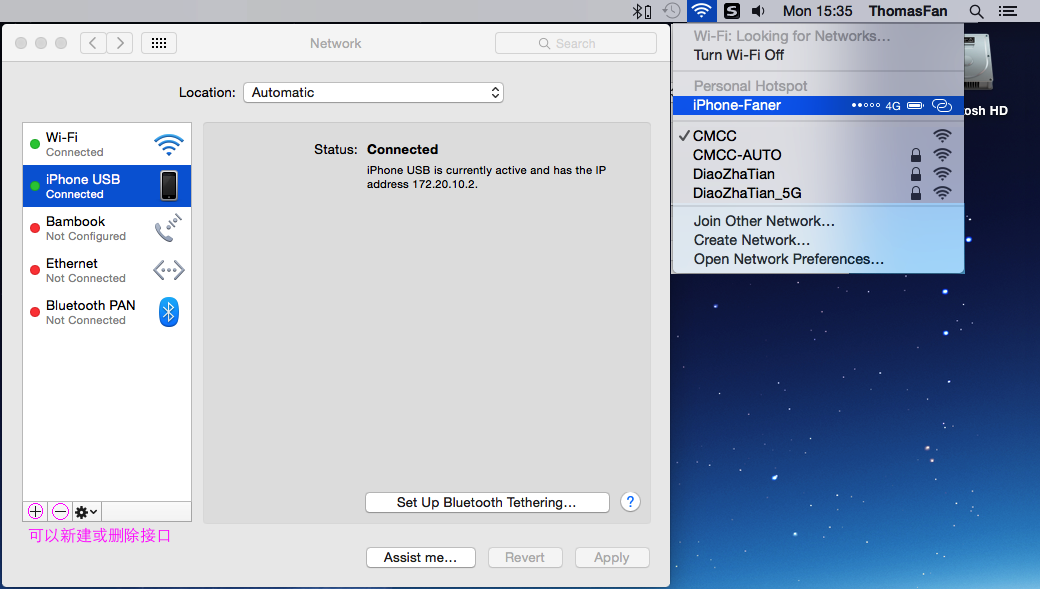Image resolution: width=1040 pixels, height=589 pixels.
Task: Click Mon 15:35 clock in menu bar
Action: (x=817, y=11)
